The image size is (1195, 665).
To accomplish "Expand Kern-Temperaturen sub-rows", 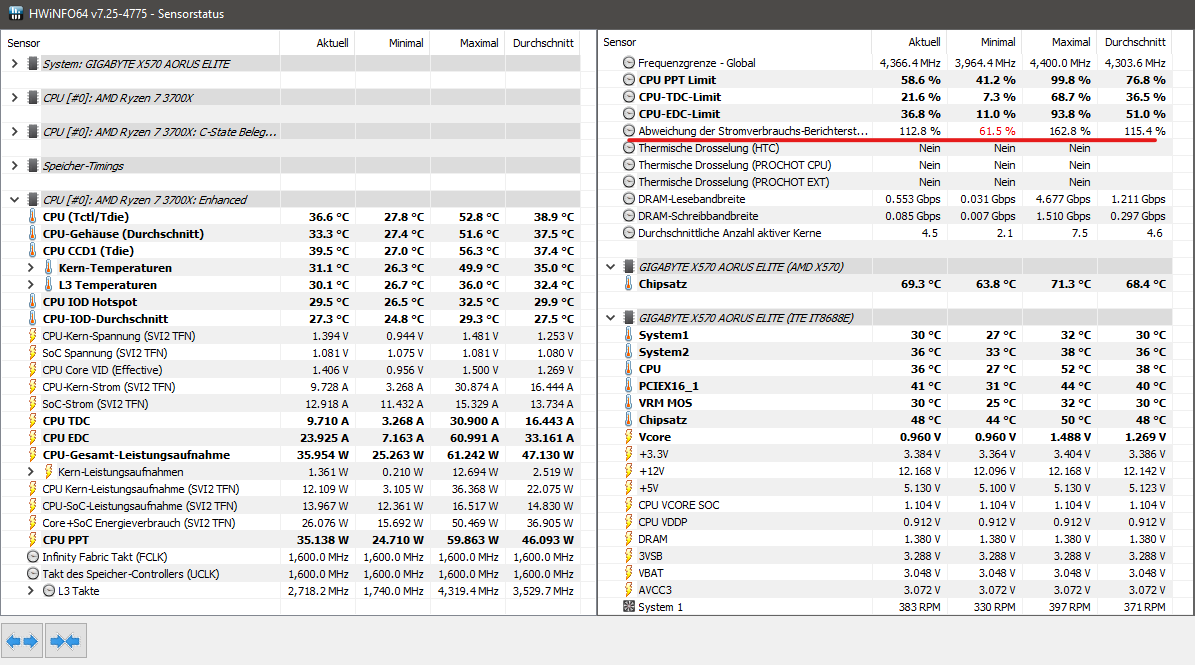I will pos(30,267).
